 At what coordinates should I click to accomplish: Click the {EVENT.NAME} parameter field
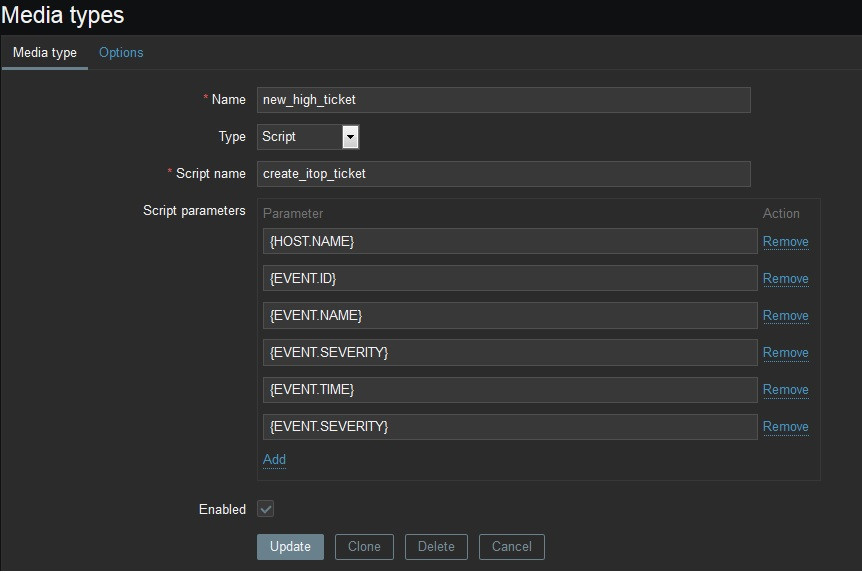510,315
